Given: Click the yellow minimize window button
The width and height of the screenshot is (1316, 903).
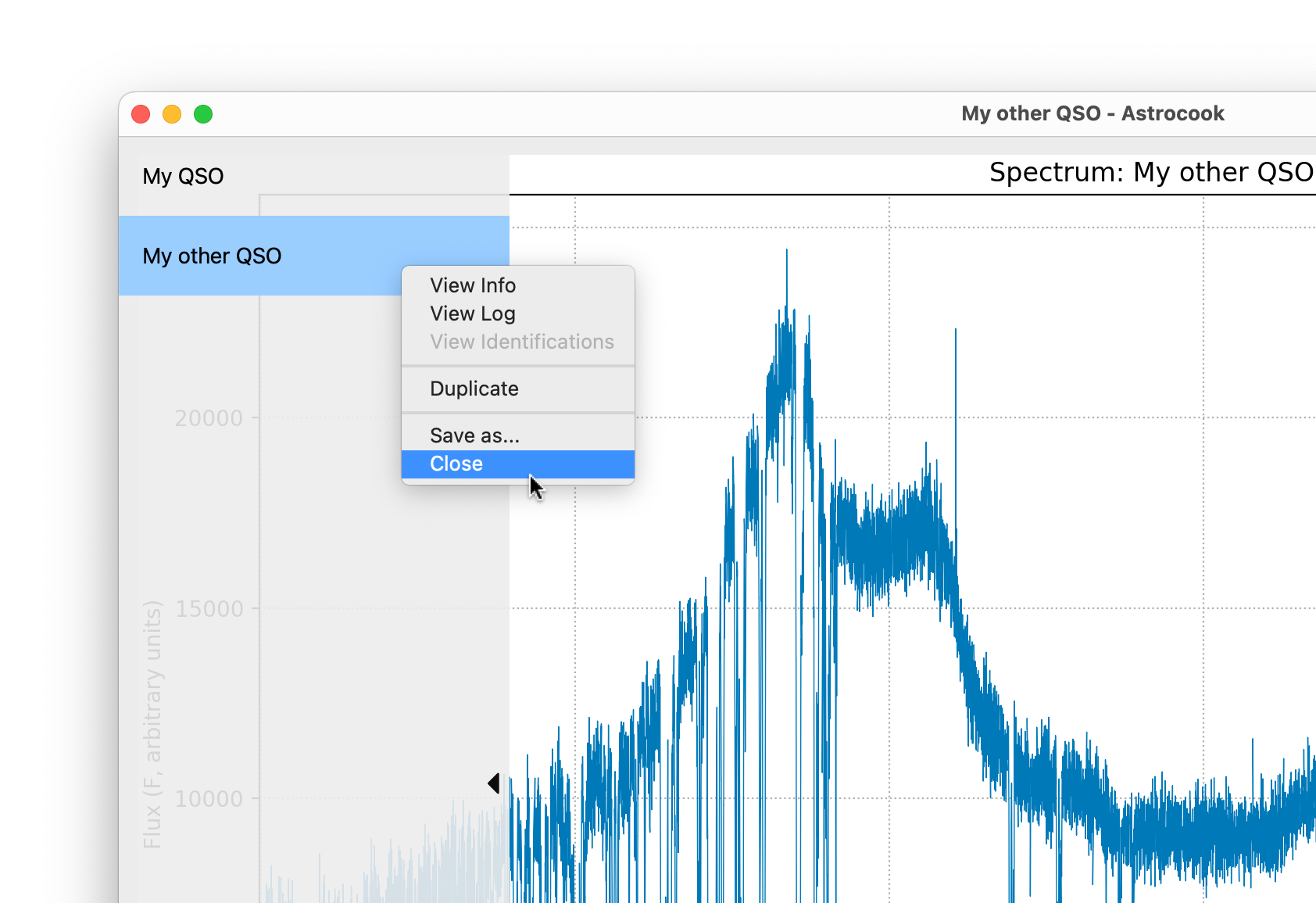Looking at the screenshot, I should tap(172, 114).
